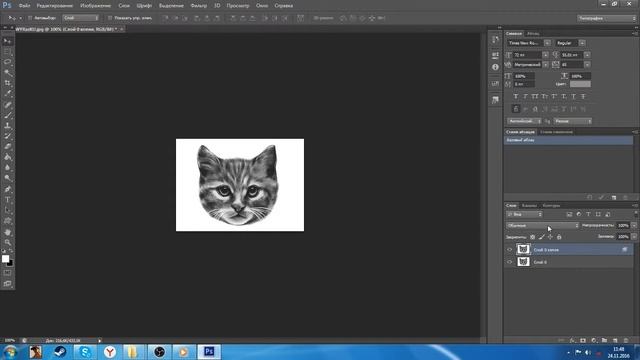Image resolution: width=640 pixels, height=360 pixels.
Task: Select the Healing Brush tool
Action: [x=7, y=105]
